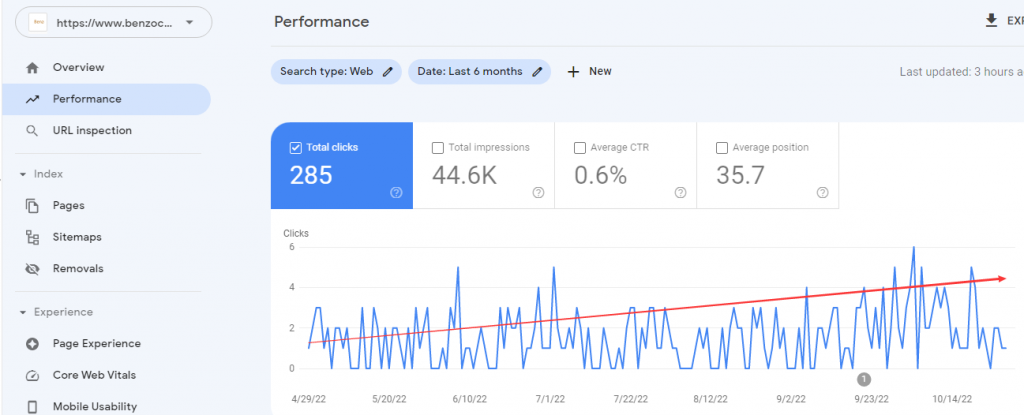1024x415 pixels.
Task: Click the Page Experience plus-circle icon
Action: pos(32,344)
